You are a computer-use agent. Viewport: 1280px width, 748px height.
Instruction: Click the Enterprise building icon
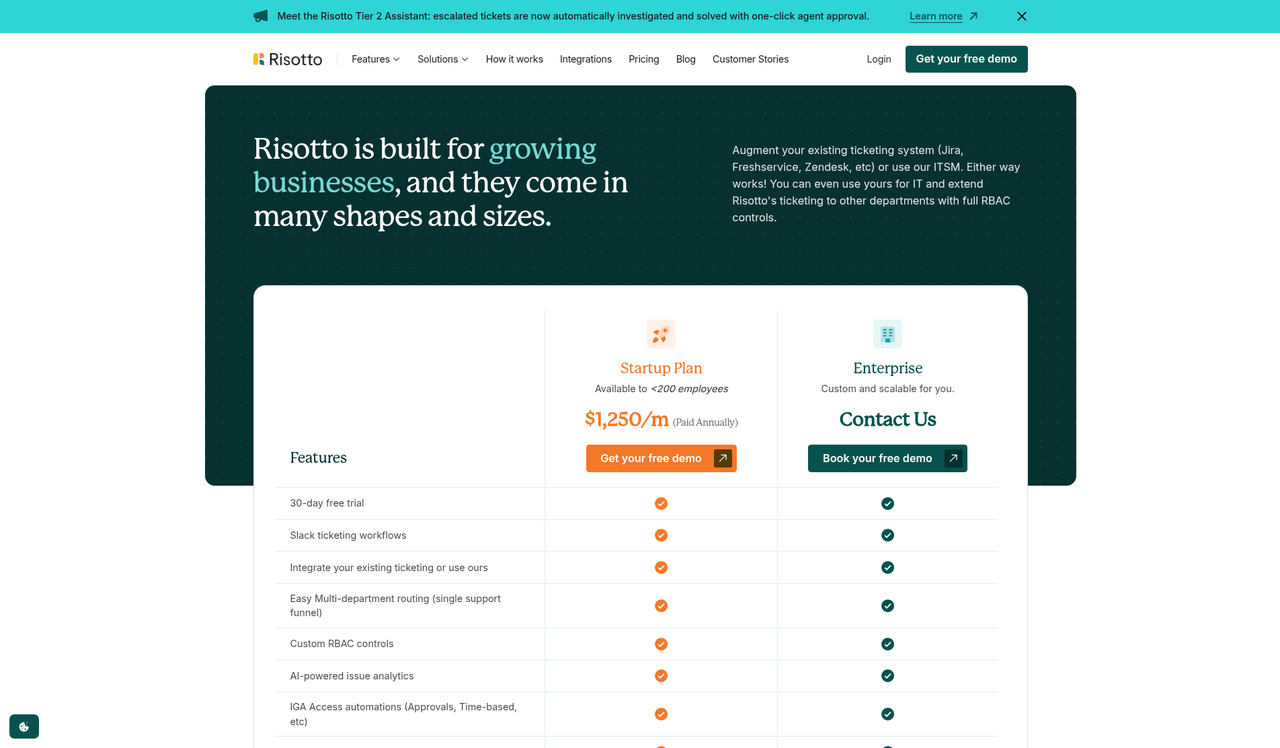coord(888,334)
